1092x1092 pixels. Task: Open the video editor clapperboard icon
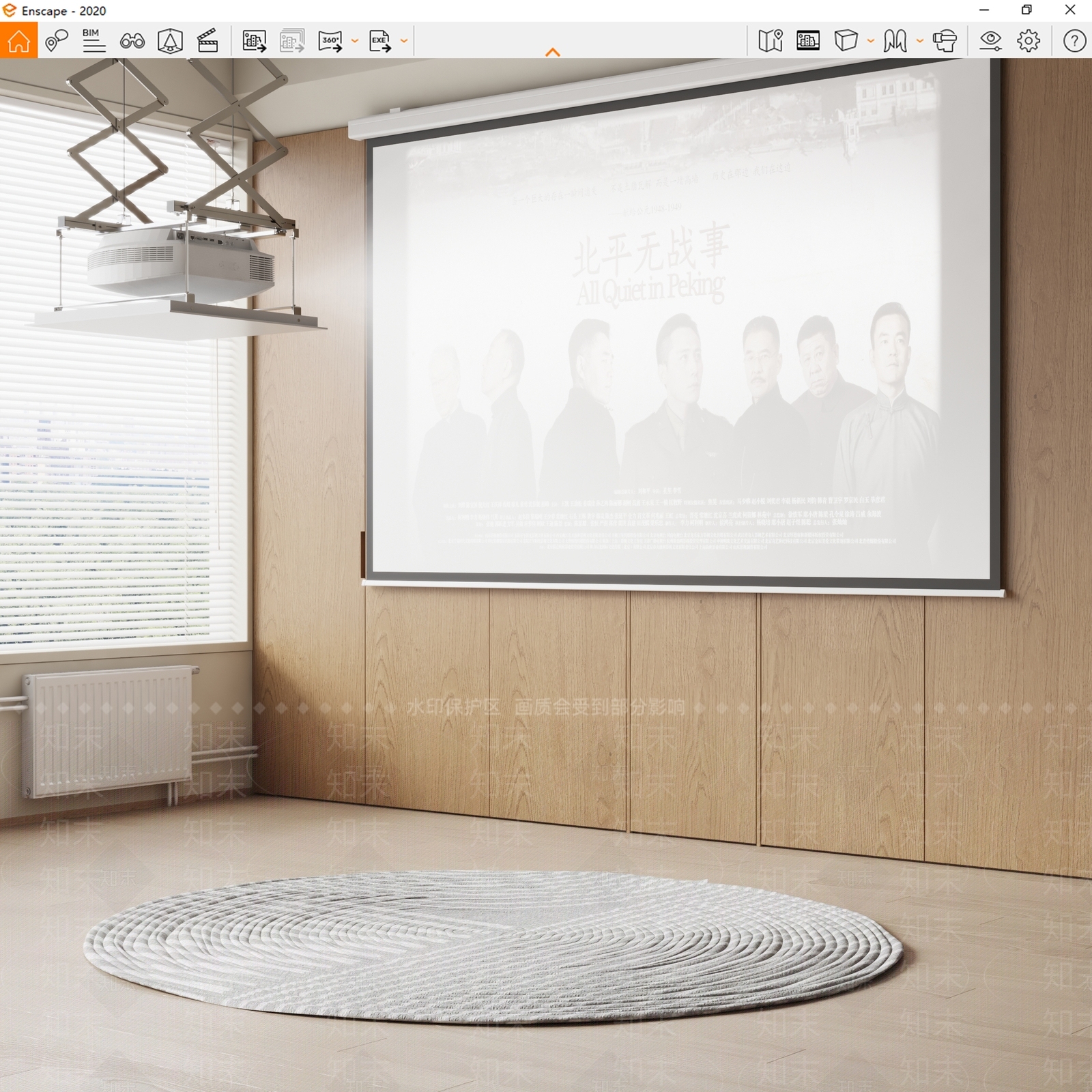207,41
